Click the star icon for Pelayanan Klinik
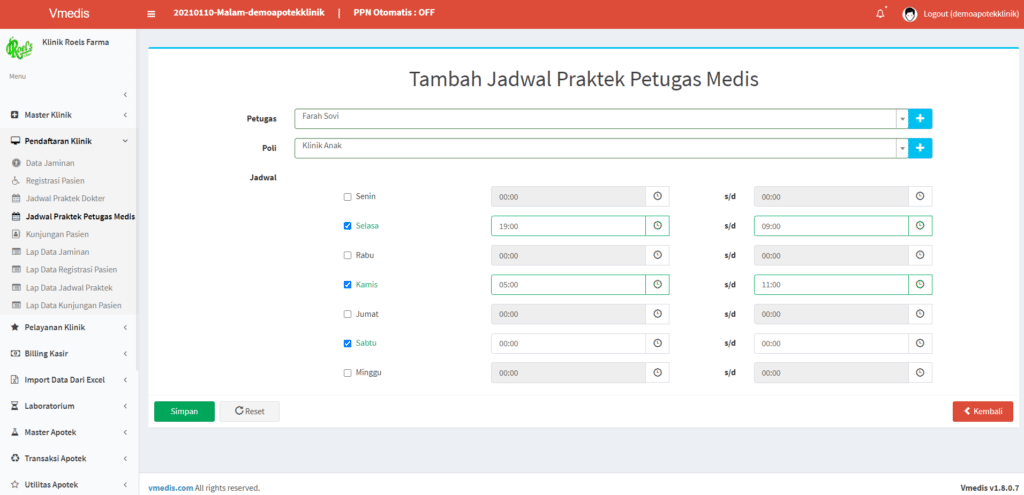 click(14, 327)
